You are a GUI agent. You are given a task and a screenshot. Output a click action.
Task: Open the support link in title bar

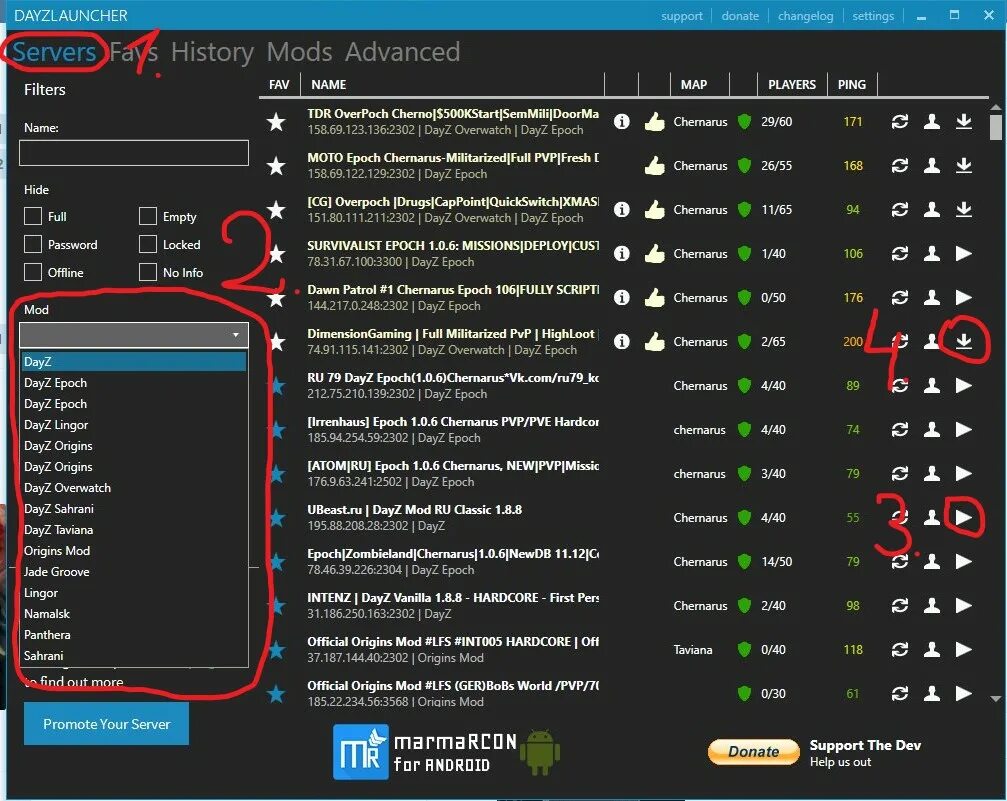coord(681,16)
